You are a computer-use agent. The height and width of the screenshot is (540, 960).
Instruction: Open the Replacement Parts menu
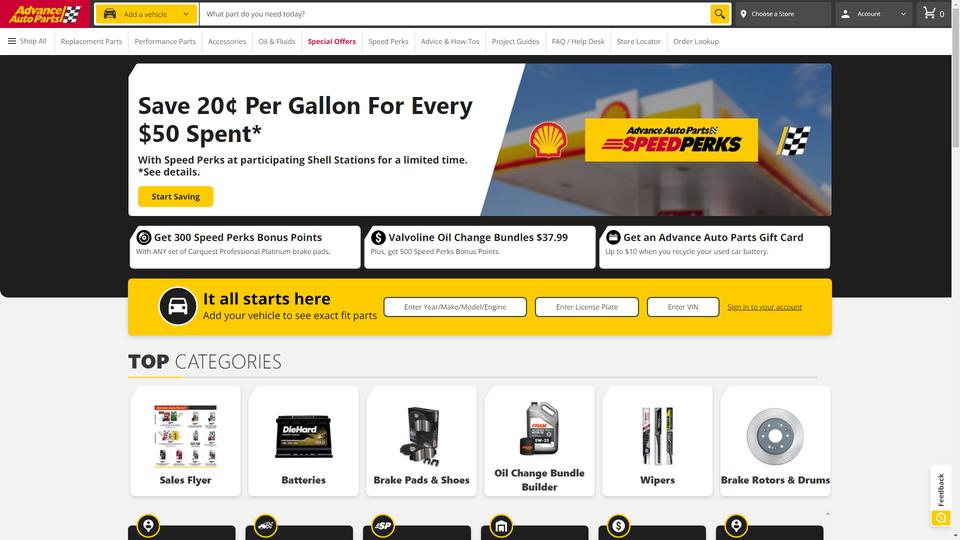(x=91, y=42)
